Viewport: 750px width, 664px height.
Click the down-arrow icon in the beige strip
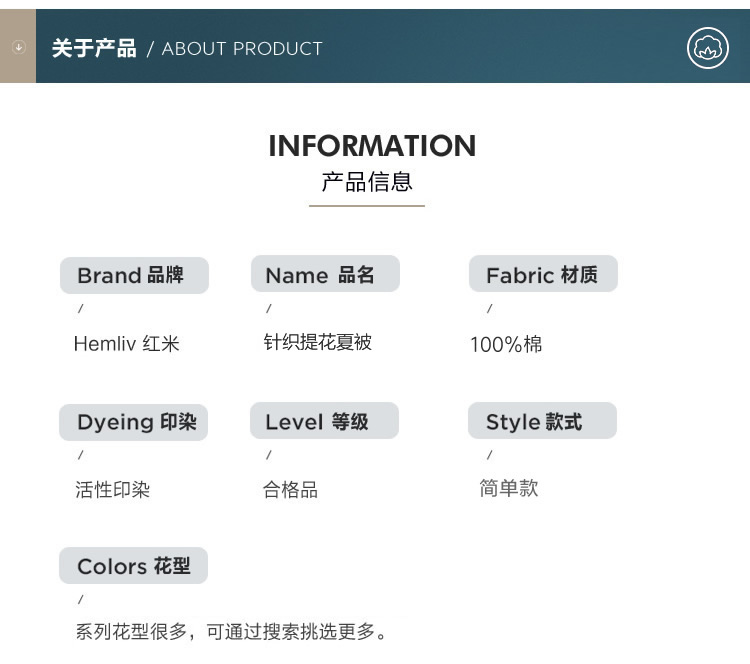(19, 47)
